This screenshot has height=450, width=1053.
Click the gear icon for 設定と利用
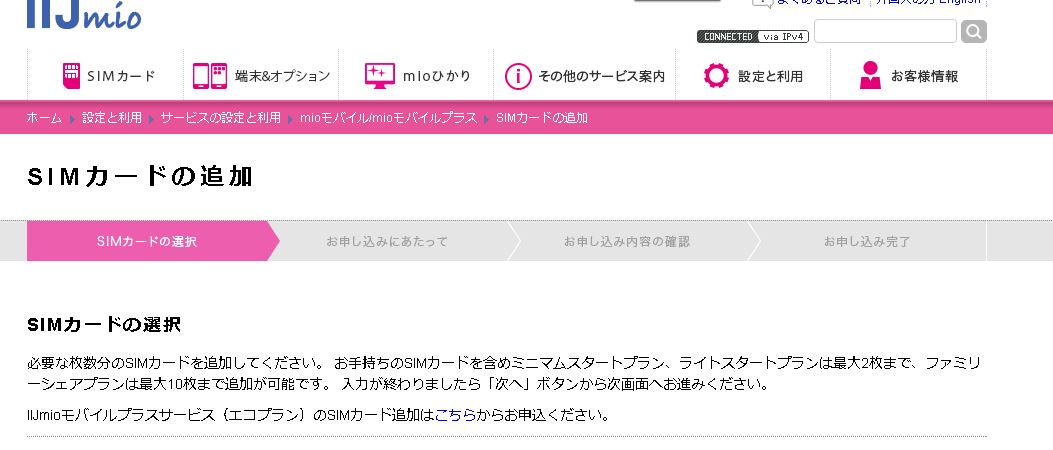coord(716,76)
